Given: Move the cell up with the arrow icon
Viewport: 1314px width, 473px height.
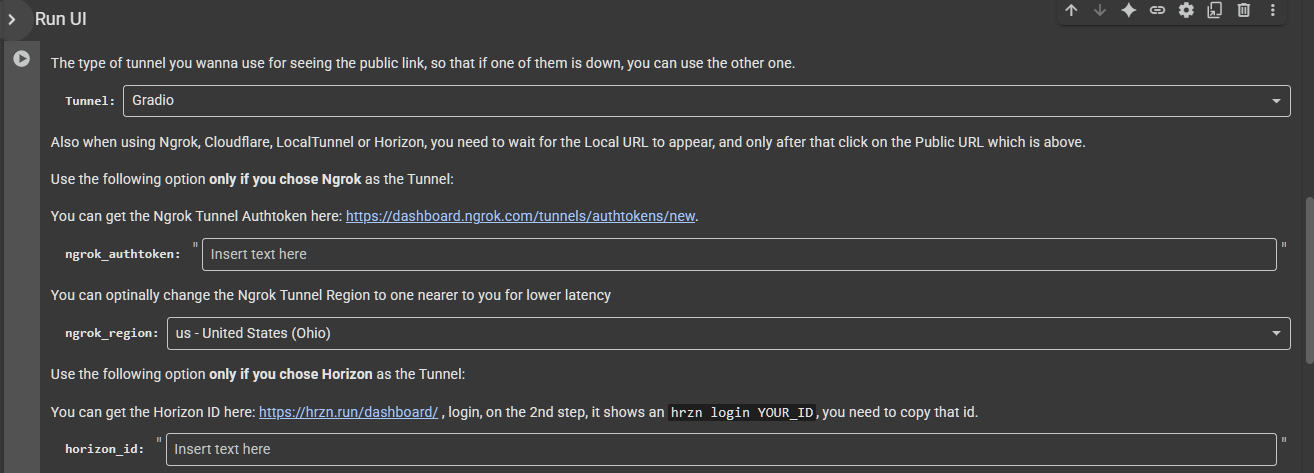Looking at the screenshot, I should (x=1071, y=10).
